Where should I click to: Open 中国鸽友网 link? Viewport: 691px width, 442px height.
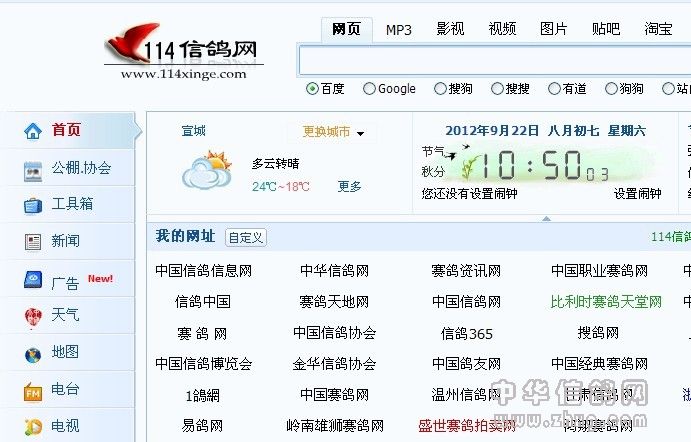pyautogui.click(x=467, y=364)
